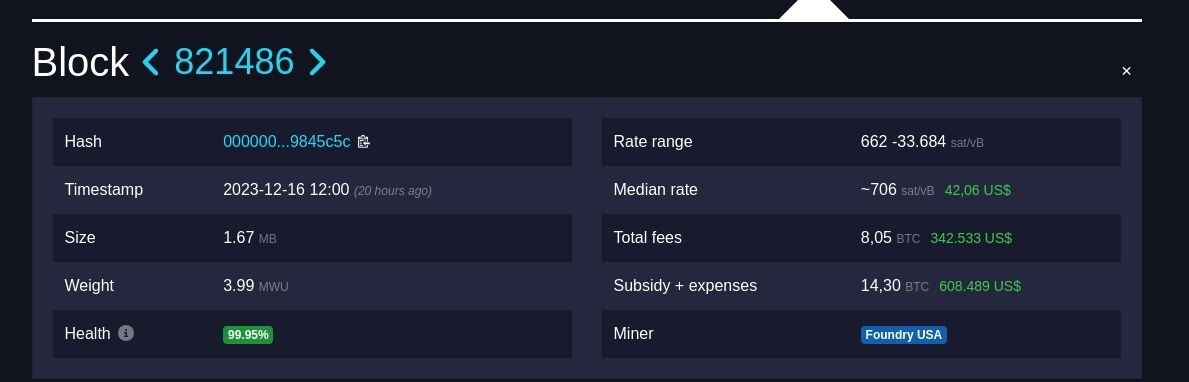Click the white triangle pointer above panel
1189x382 pixels.
tap(814, 9)
